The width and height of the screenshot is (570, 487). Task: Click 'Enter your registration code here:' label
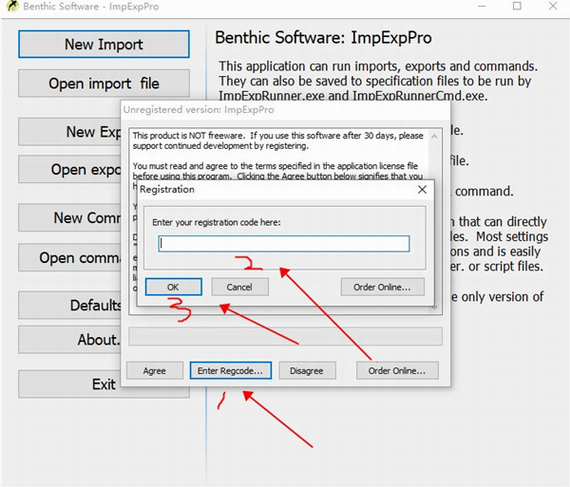217,222
